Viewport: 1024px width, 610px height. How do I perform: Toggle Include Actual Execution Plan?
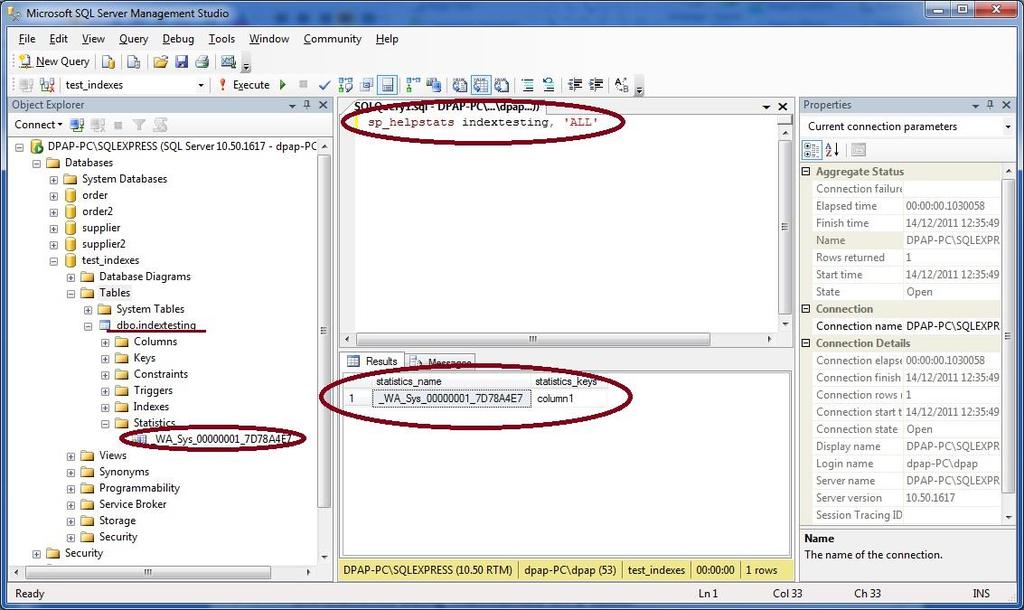click(413, 85)
